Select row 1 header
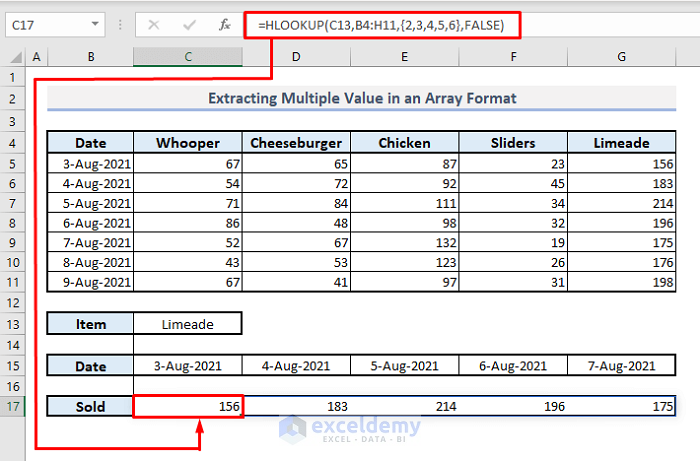The image size is (700, 461). [x=12, y=78]
